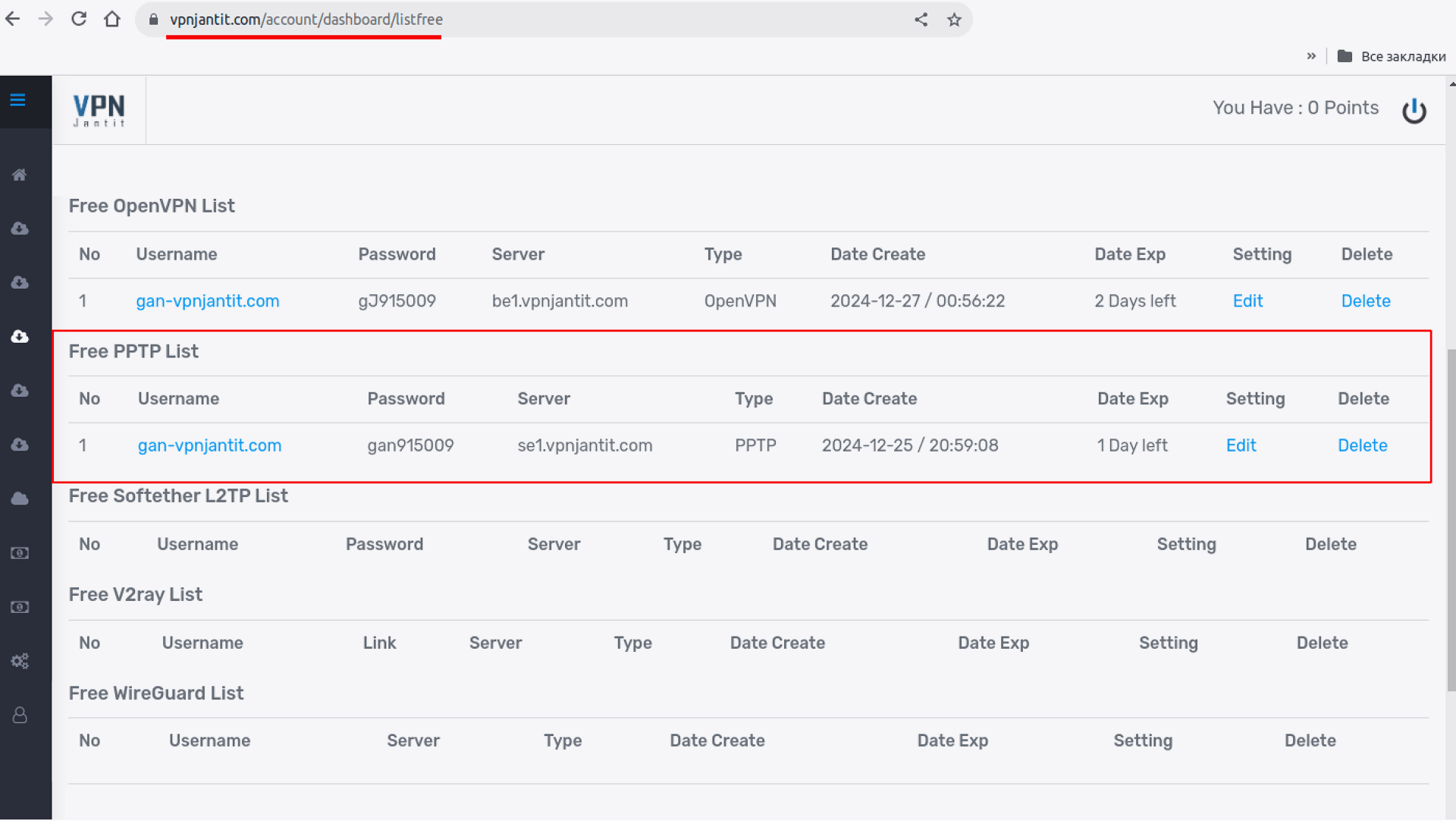
Task: Click the share icon in address bar
Action: coord(921,20)
